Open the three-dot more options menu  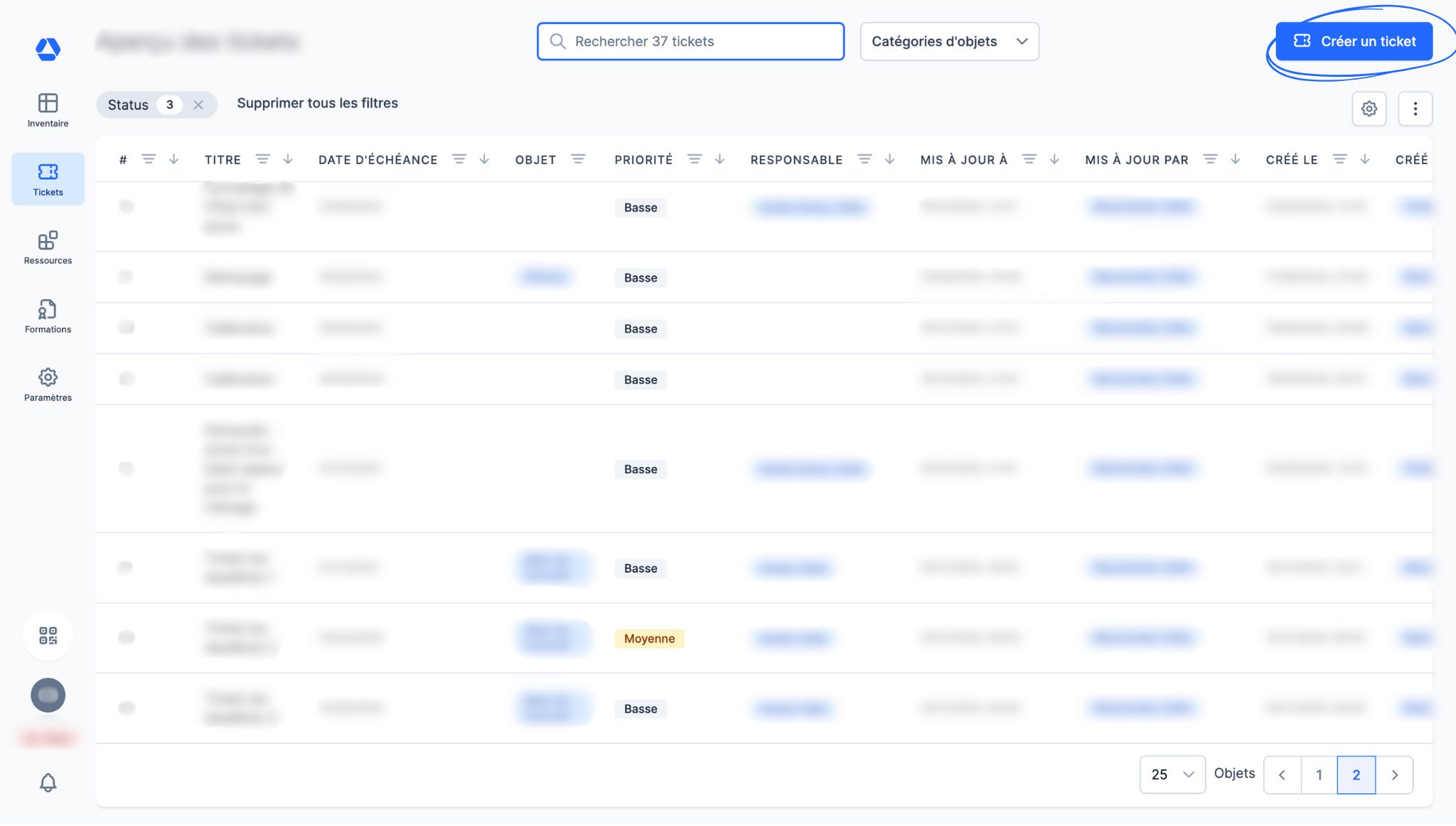[1415, 109]
